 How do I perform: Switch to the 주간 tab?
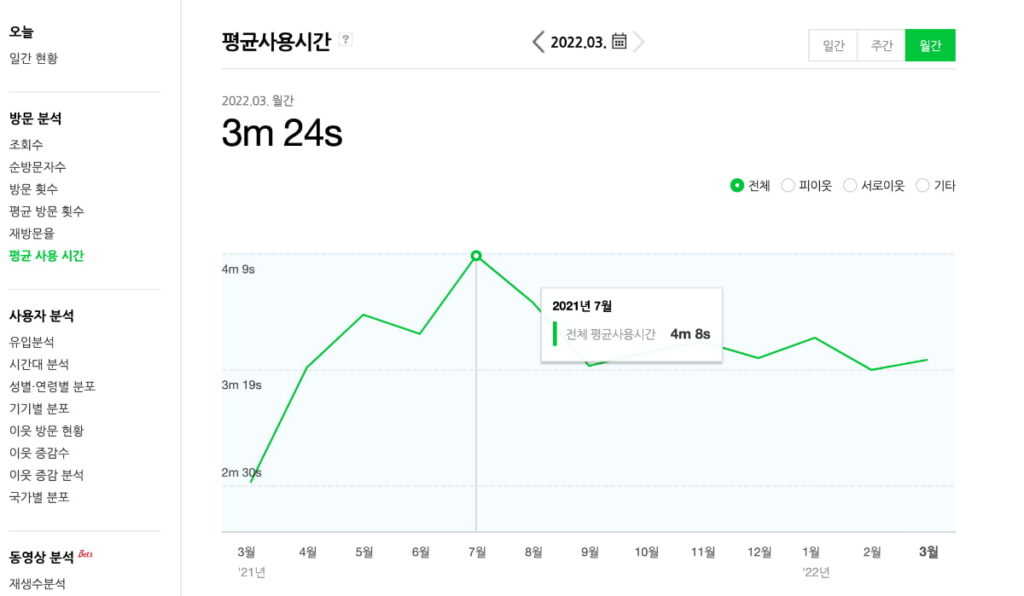pos(881,45)
